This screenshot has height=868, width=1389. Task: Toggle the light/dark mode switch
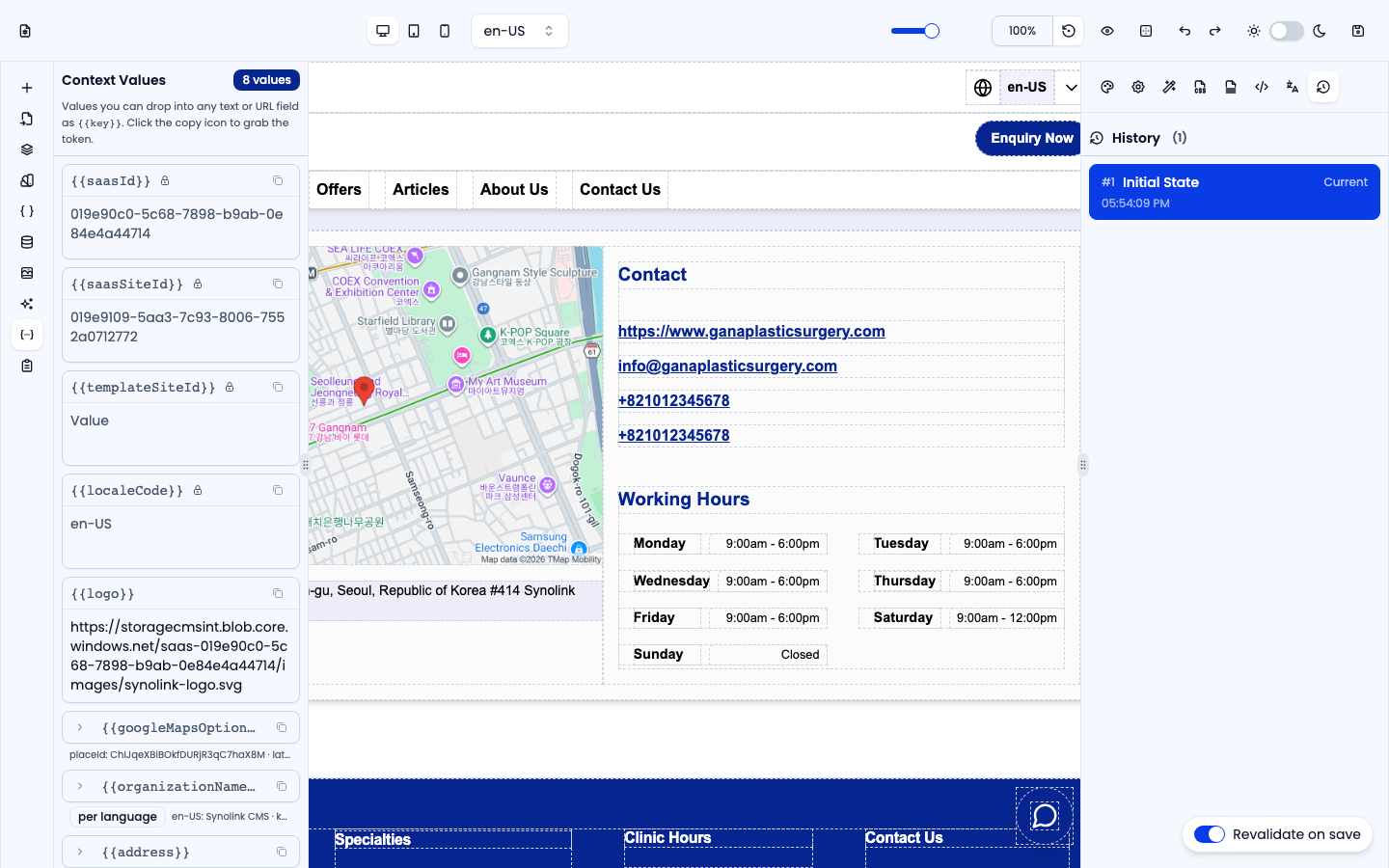(x=1287, y=31)
